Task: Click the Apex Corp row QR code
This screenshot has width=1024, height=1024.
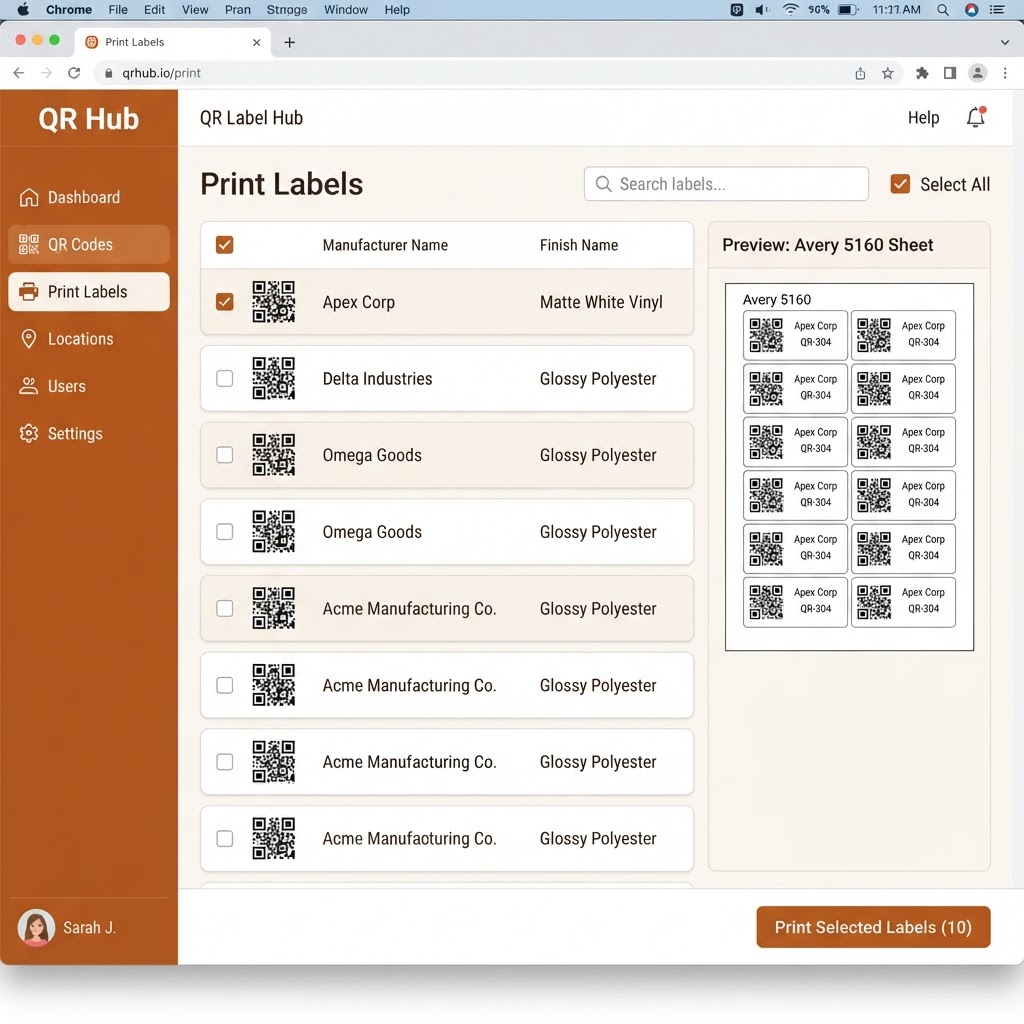Action: click(x=274, y=302)
